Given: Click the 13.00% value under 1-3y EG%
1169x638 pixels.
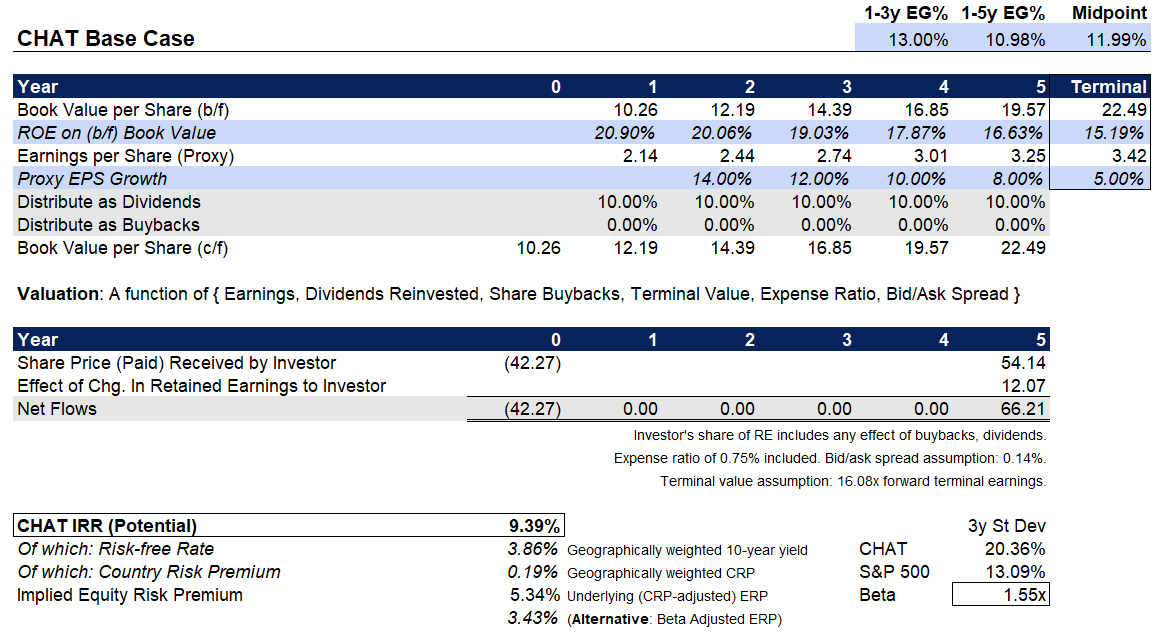Looking at the screenshot, I should coord(918,40).
